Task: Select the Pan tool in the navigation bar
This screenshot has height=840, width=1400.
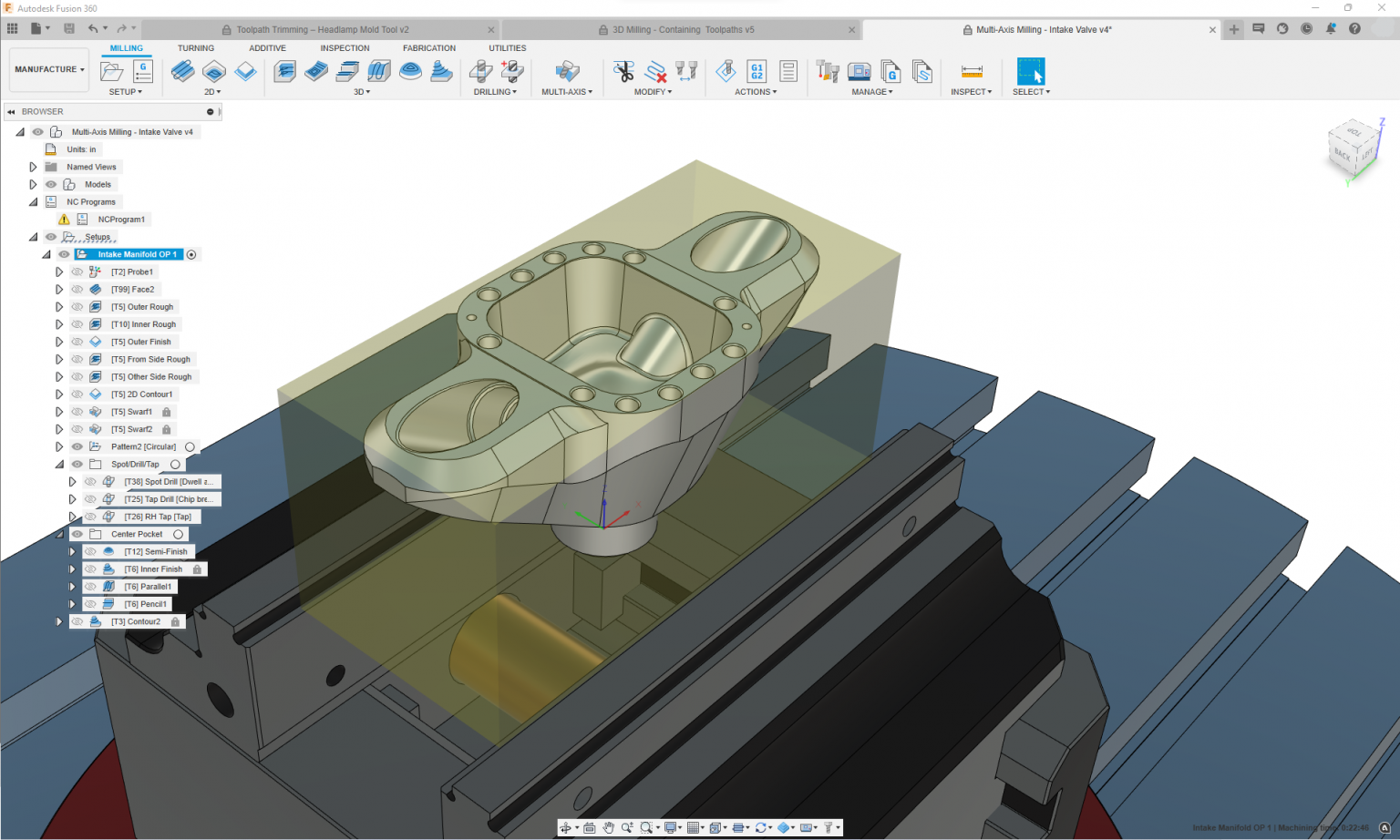Action: (x=609, y=827)
